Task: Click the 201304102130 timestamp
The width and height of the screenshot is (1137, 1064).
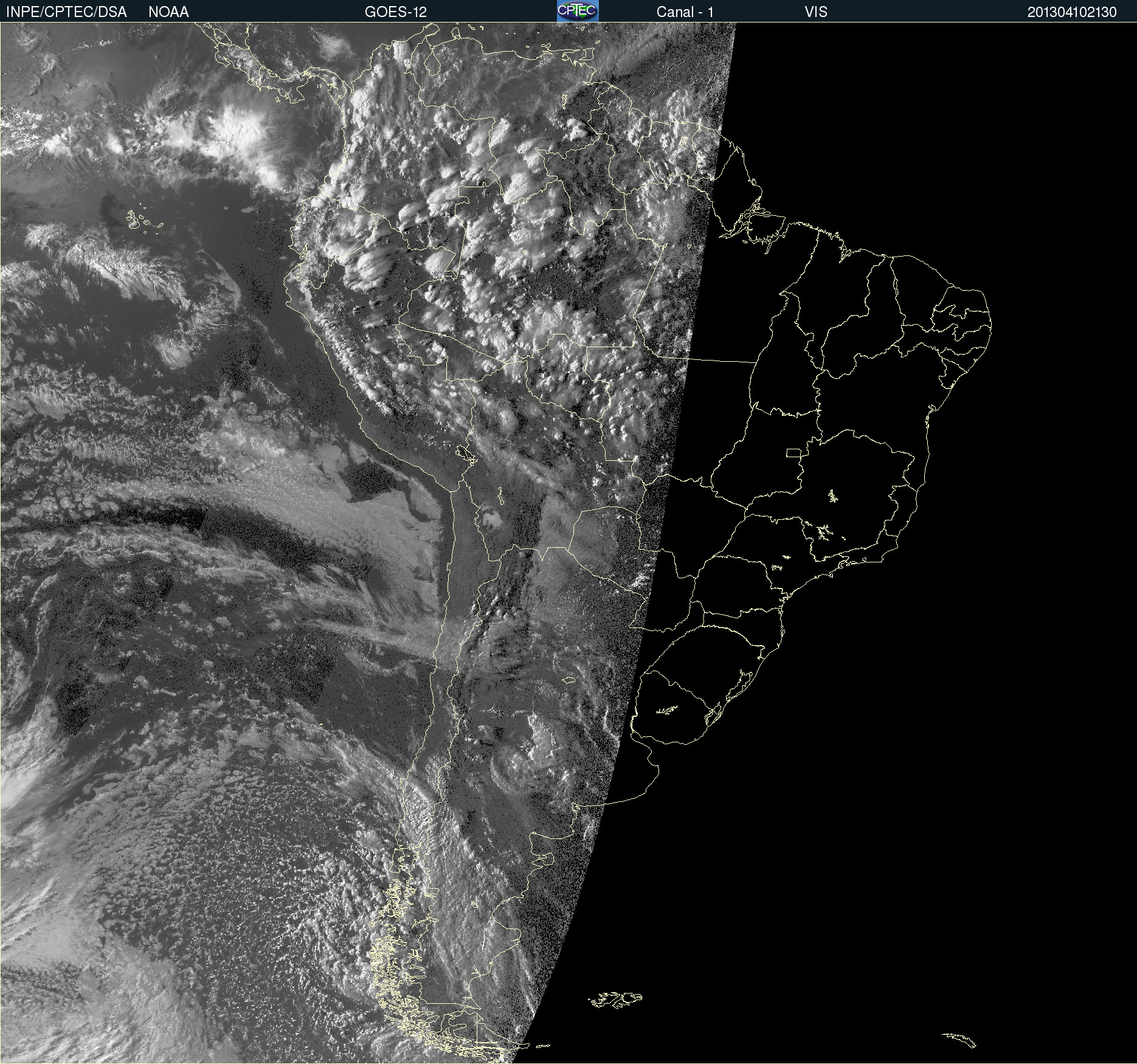Action: click(x=1072, y=12)
